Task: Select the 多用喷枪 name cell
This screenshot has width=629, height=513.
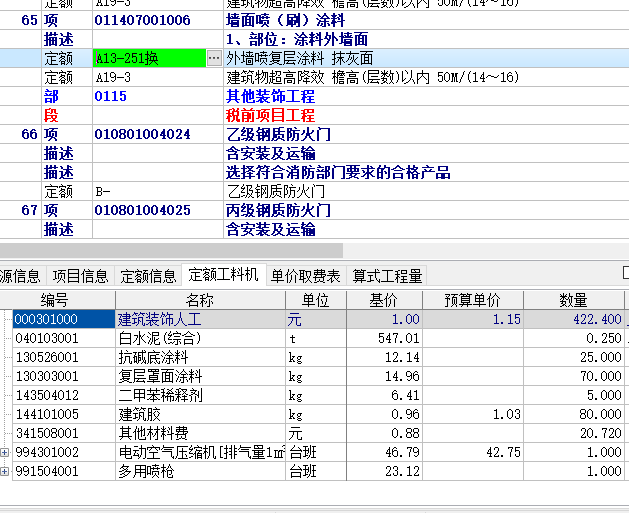Action: [x=201, y=471]
